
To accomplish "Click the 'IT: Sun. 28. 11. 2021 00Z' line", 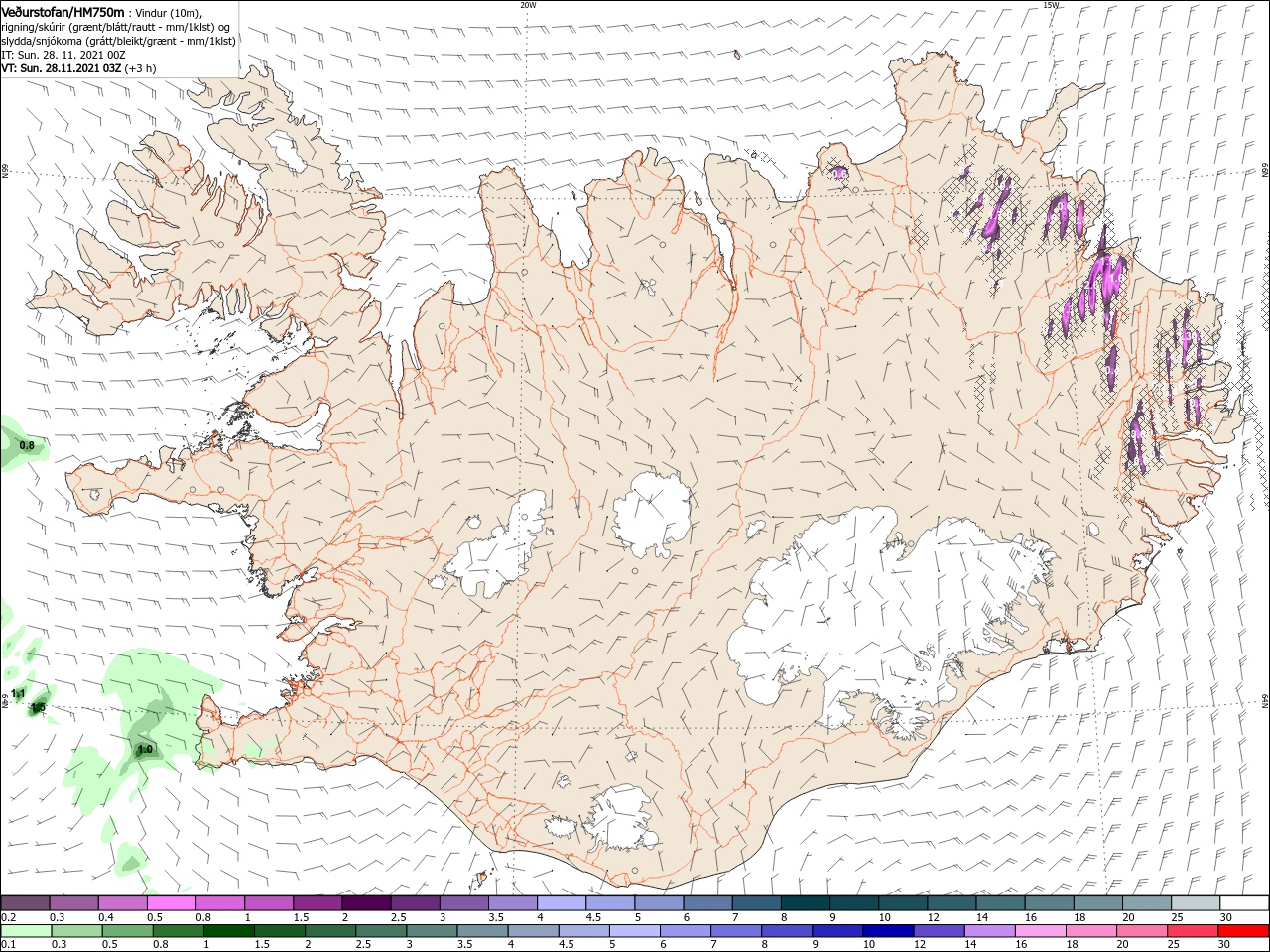I will click(x=63, y=56).
